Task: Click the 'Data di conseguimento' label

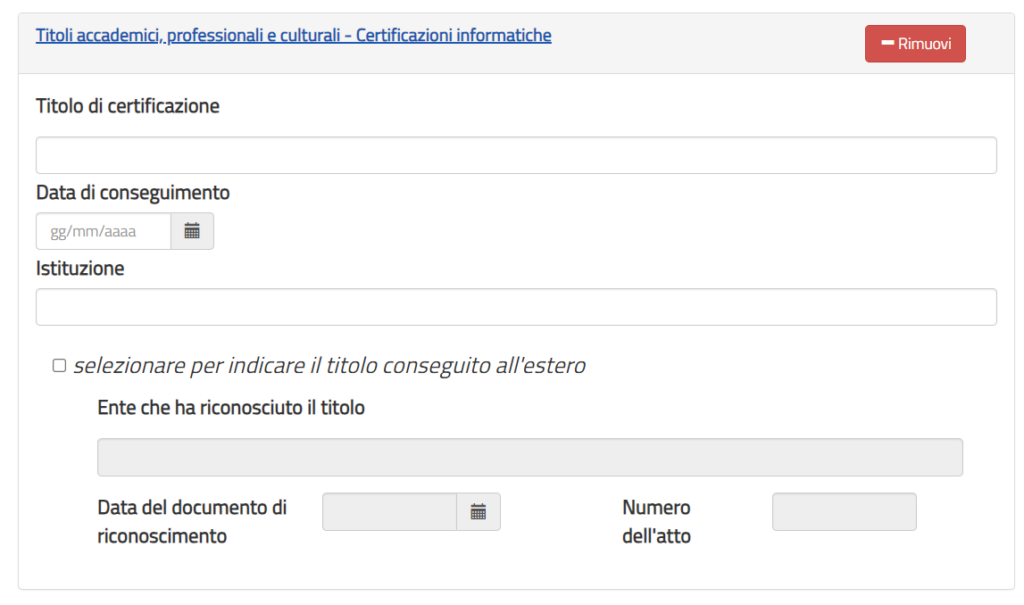Action: [x=133, y=192]
